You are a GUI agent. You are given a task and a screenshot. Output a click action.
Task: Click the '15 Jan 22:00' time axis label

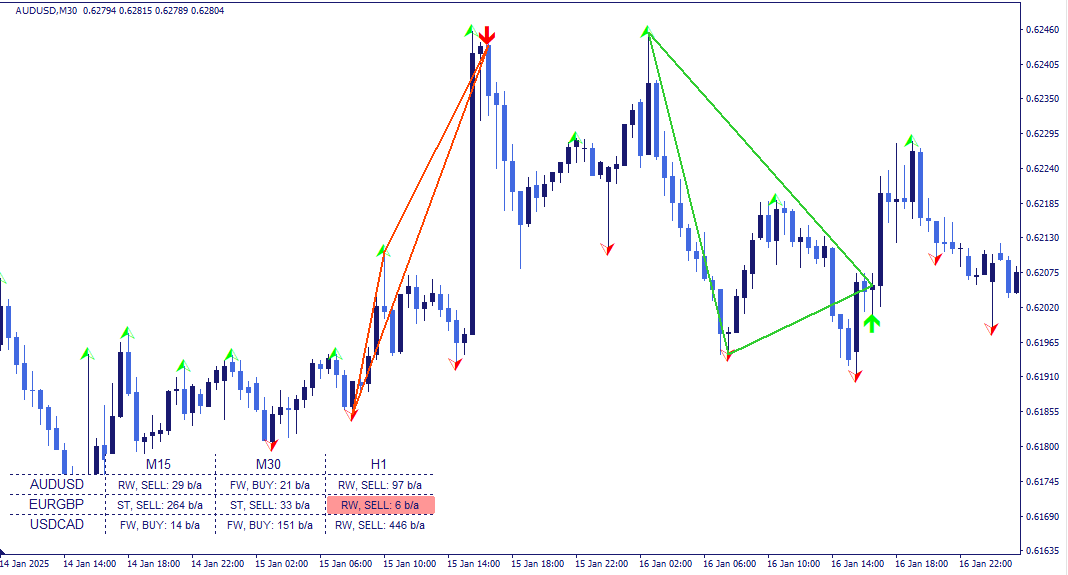tap(601, 564)
